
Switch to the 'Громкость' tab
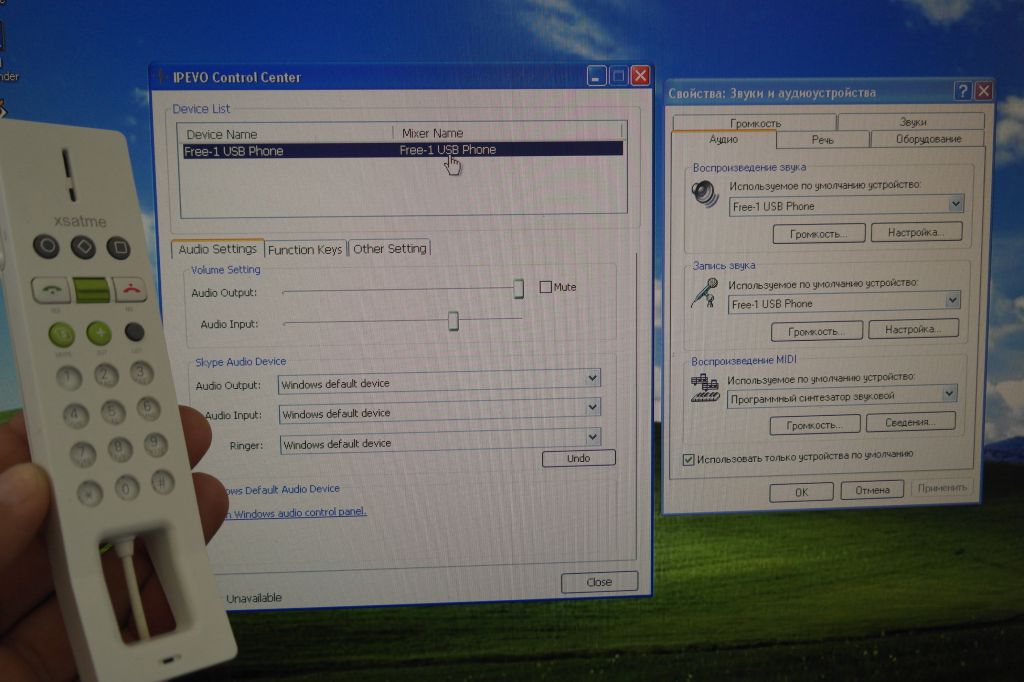(x=755, y=123)
